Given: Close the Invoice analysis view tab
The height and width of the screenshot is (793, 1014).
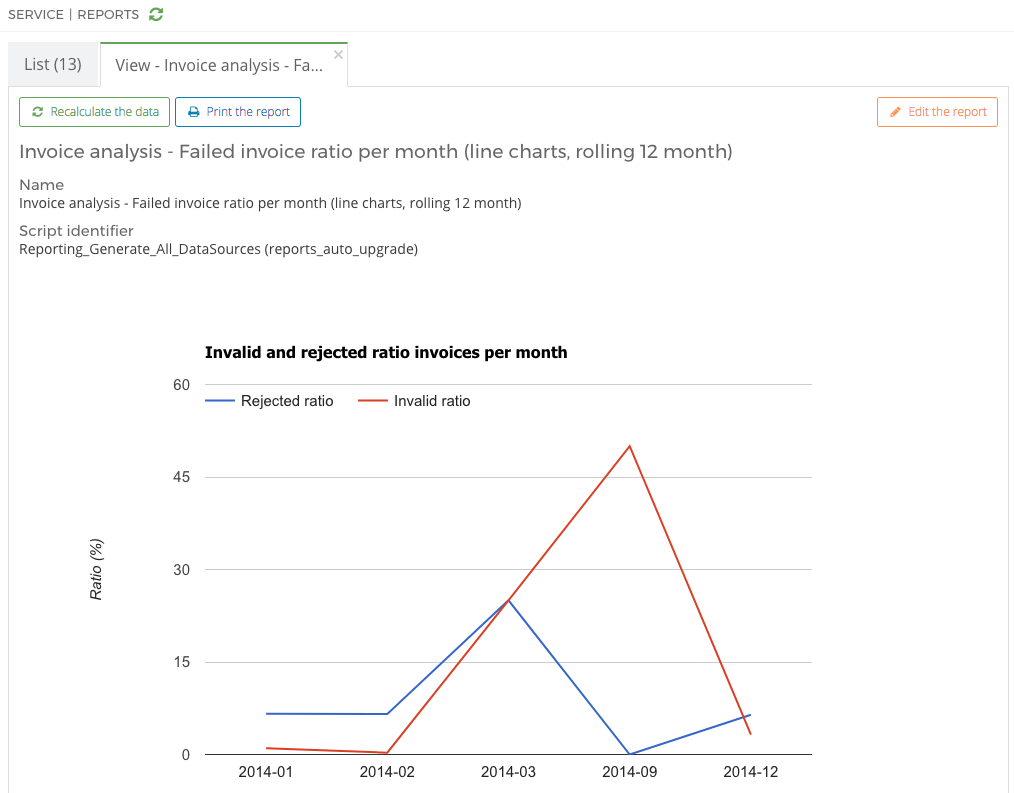Looking at the screenshot, I should [338, 55].
